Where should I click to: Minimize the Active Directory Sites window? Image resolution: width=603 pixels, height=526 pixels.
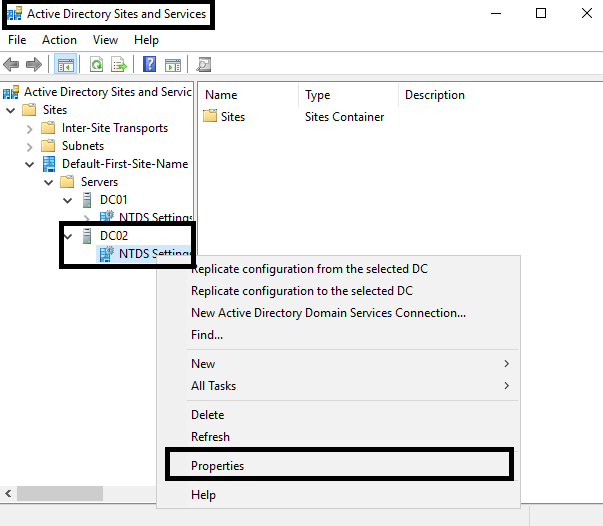click(496, 13)
